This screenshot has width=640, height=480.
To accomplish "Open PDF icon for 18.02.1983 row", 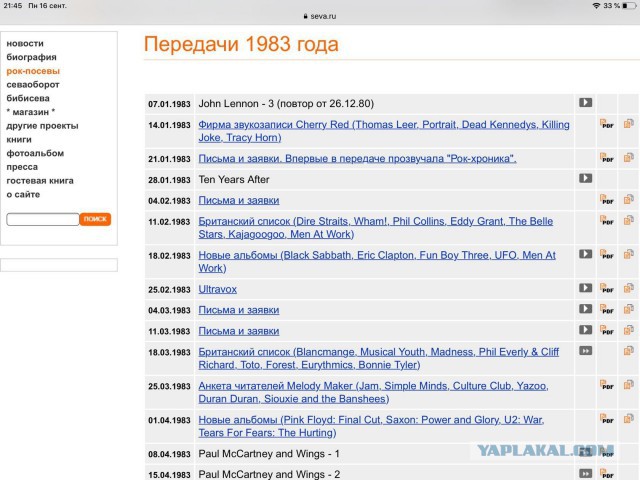I will [607, 255].
